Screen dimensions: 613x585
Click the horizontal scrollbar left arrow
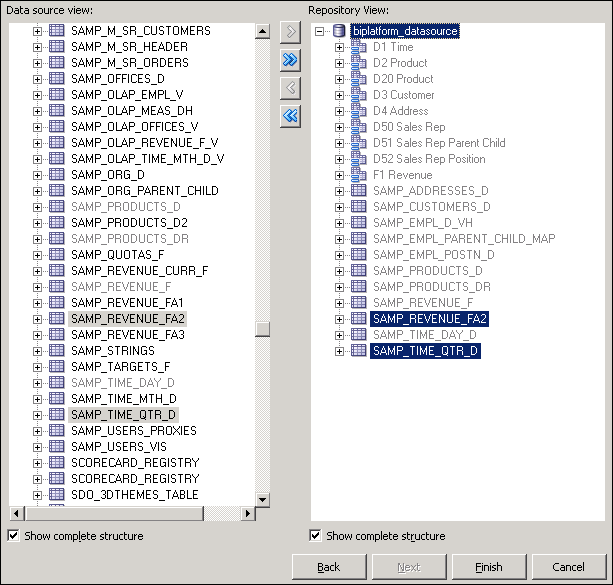[16, 513]
